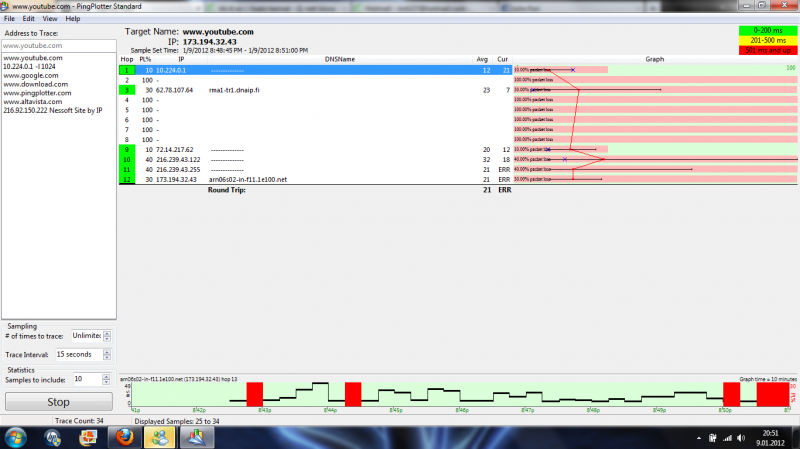Select www.pingplotter.com from the address list

(36, 93)
